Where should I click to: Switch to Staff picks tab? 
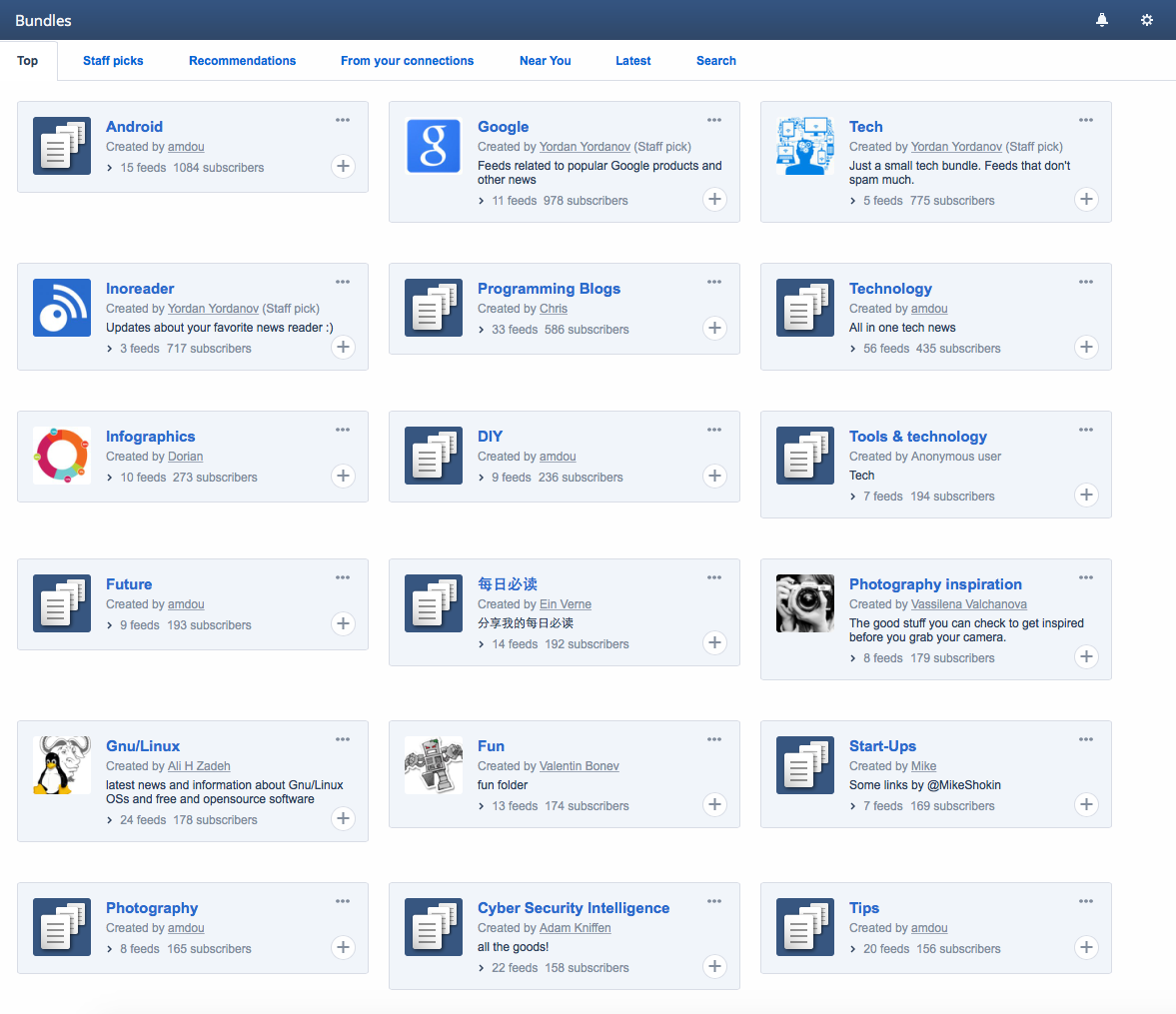(x=113, y=61)
